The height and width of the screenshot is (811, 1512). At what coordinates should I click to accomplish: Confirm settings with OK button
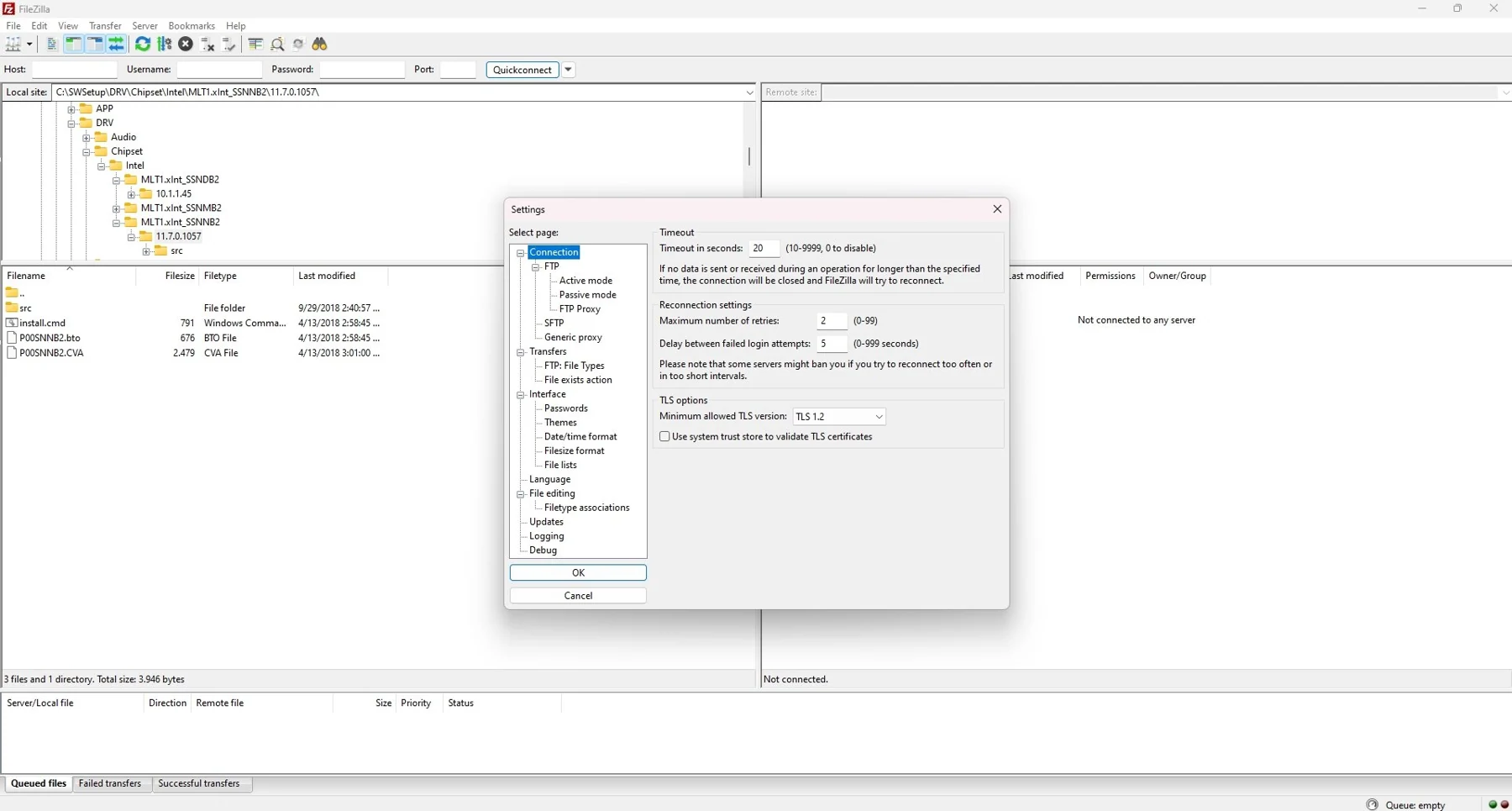tap(578, 573)
